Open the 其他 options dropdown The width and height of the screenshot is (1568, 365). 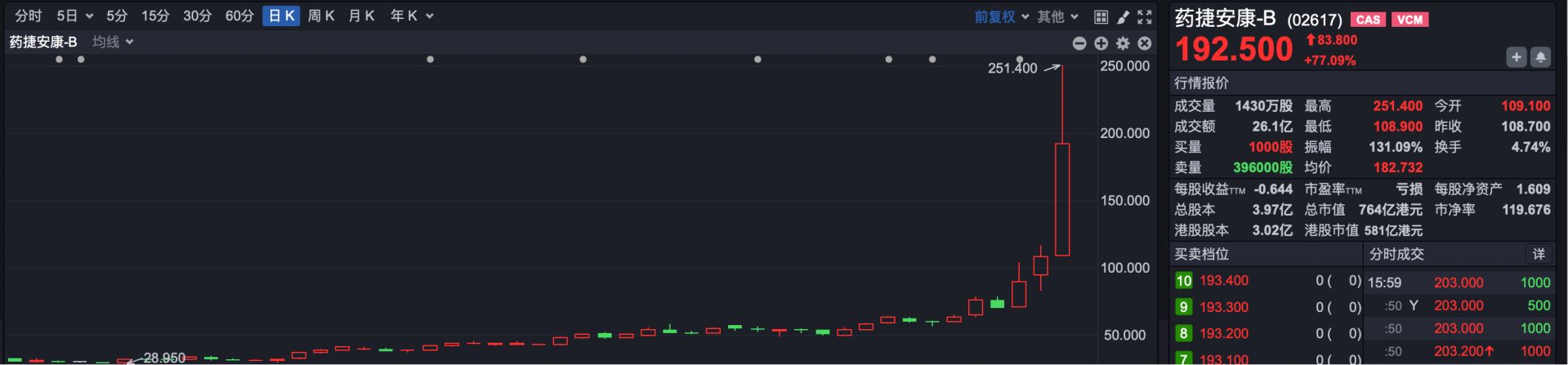[x=1057, y=16]
